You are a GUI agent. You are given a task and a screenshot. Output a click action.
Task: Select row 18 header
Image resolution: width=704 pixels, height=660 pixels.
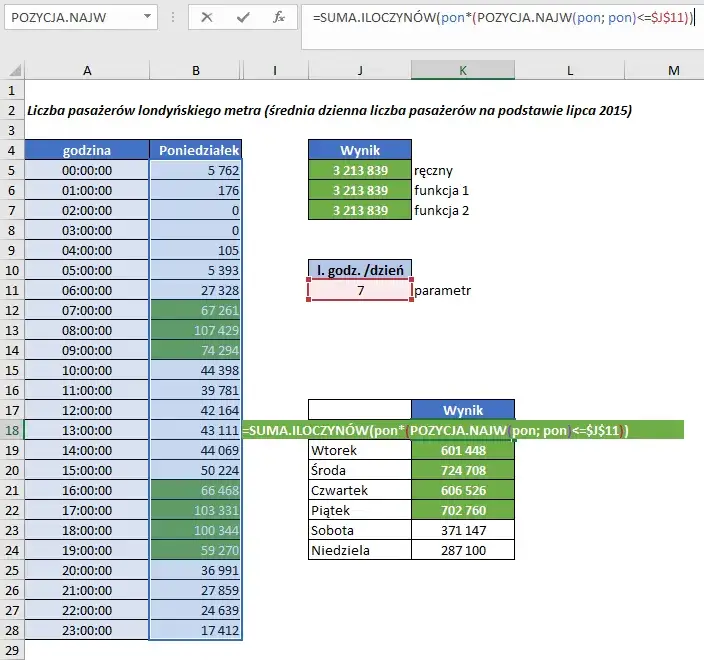coord(12,429)
